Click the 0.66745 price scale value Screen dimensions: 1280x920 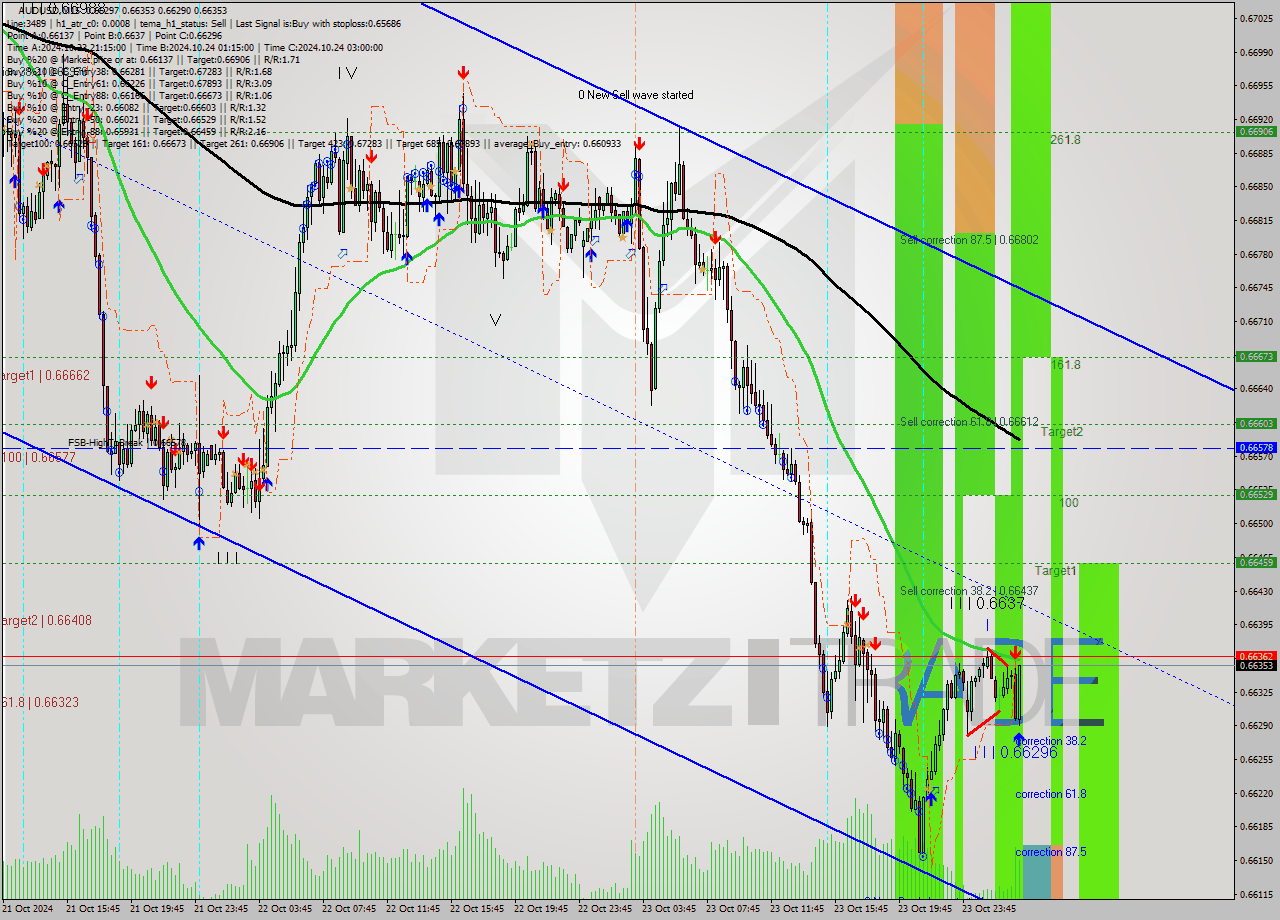[x=1255, y=287]
